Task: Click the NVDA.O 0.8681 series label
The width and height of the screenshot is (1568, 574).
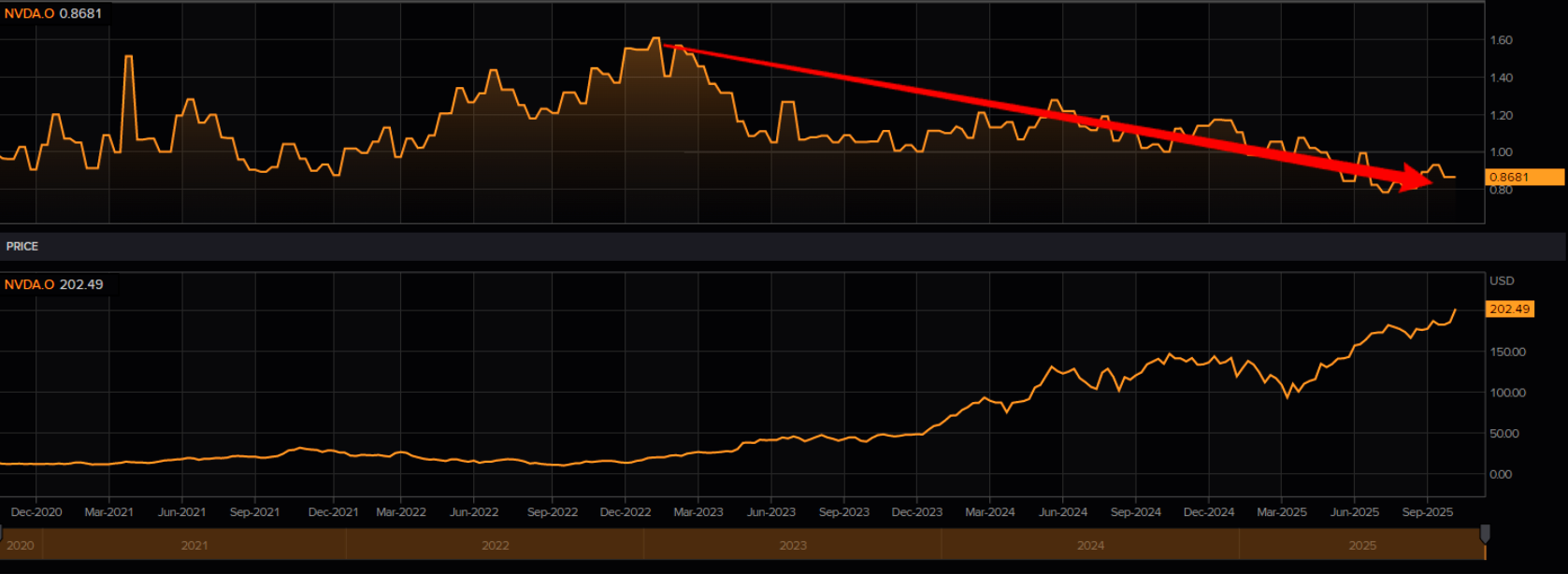Action: tap(53, 14)
